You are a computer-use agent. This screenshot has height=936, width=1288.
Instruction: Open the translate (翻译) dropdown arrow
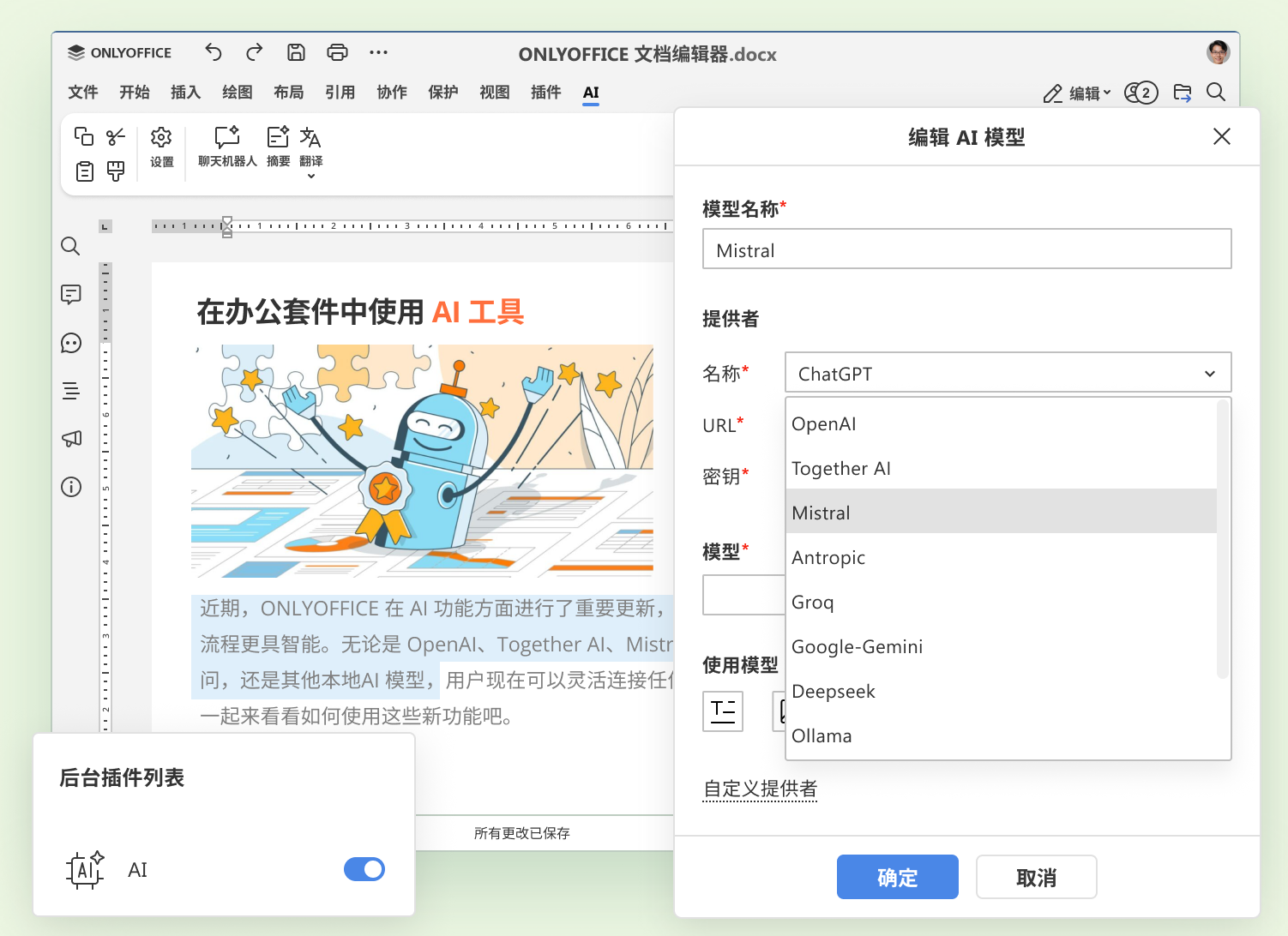(x=311, y=176)
